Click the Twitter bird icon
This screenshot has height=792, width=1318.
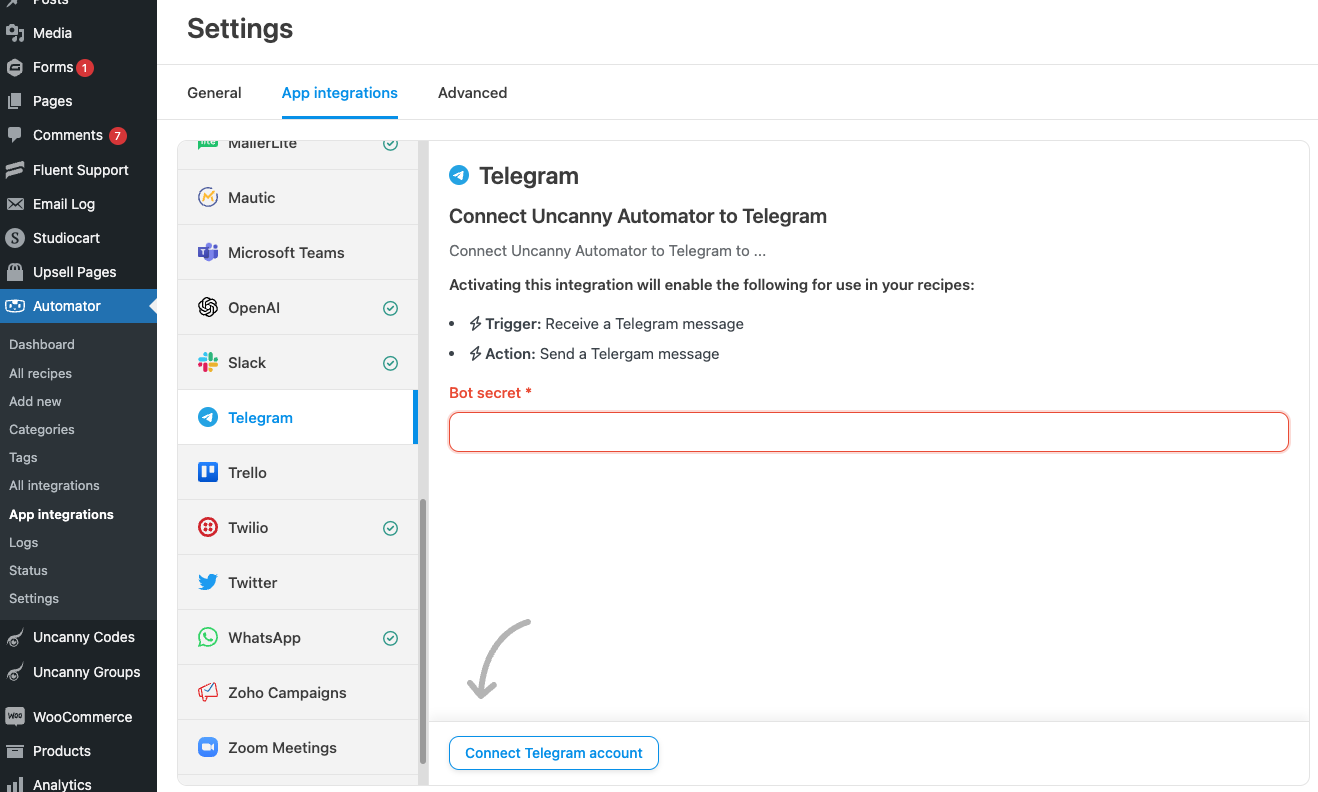pyautogui.click(x=208, y=582)
